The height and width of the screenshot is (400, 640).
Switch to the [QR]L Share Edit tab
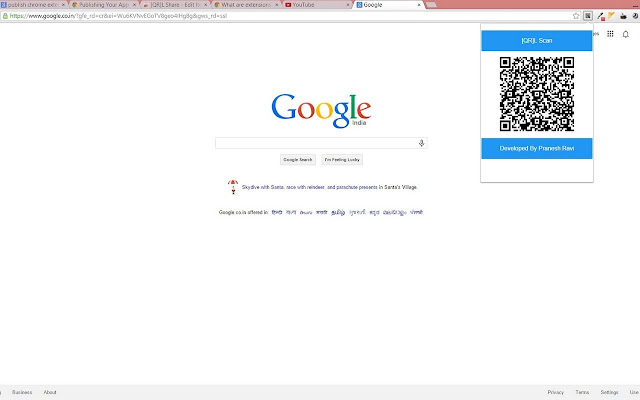(x=175, y=5)
